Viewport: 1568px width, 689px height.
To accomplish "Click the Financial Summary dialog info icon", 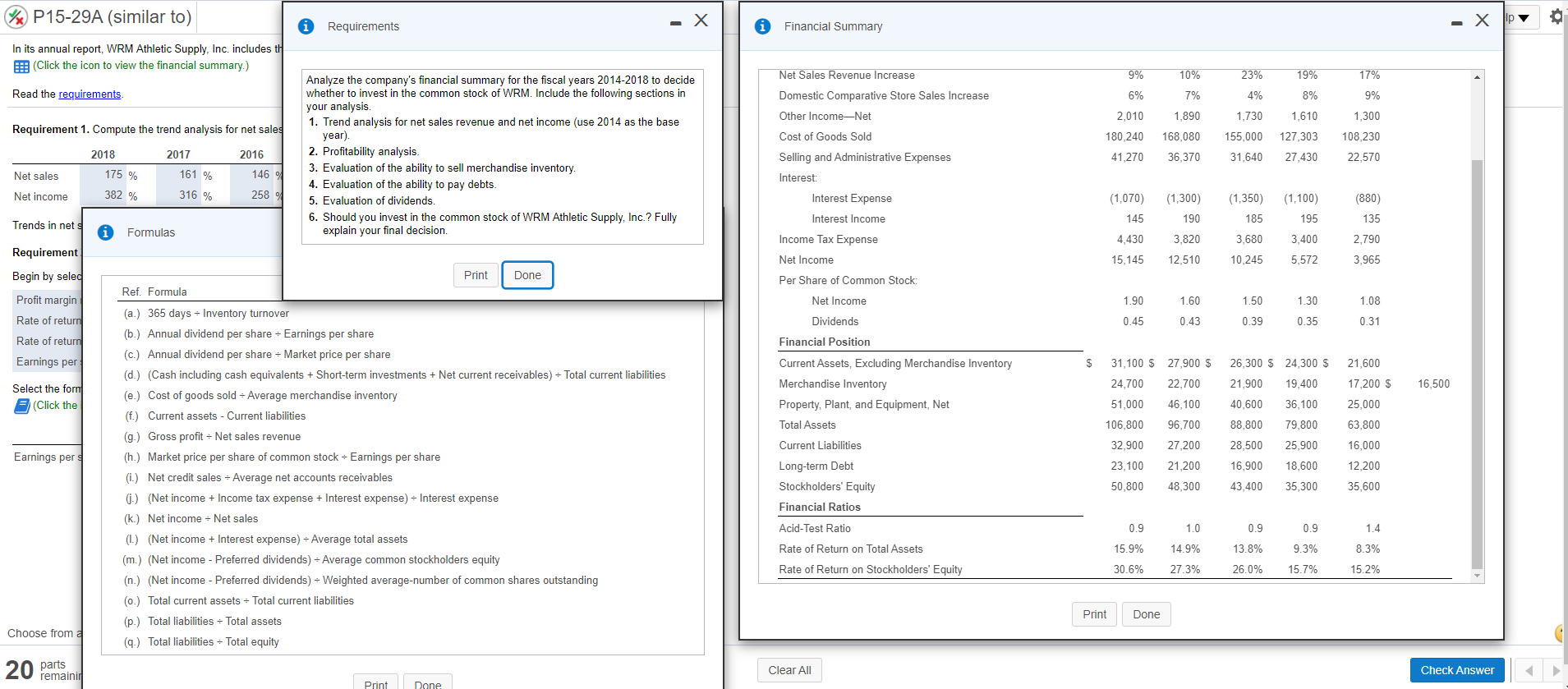I will tap(763, 26).
